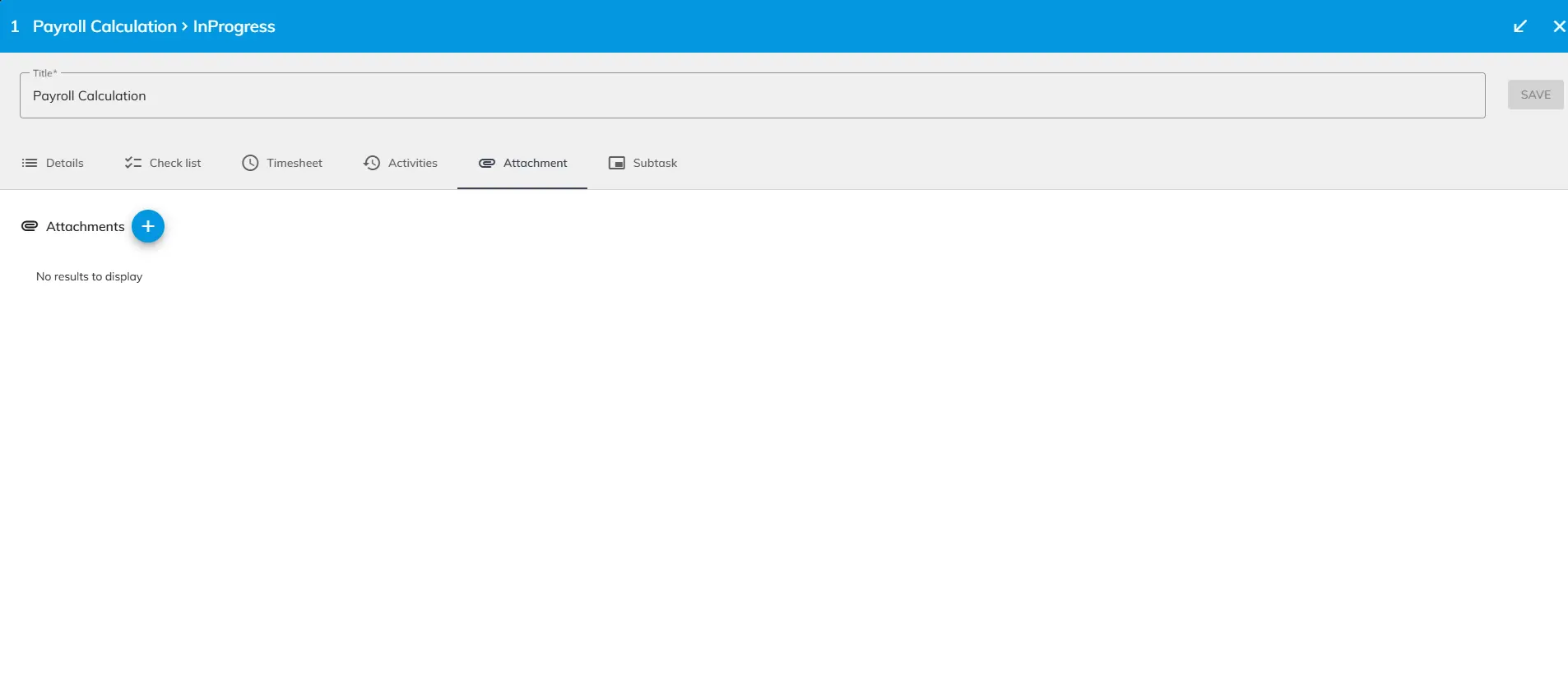Switch to the Details tab
This screenshot has height=699, width=1568.
64,163
